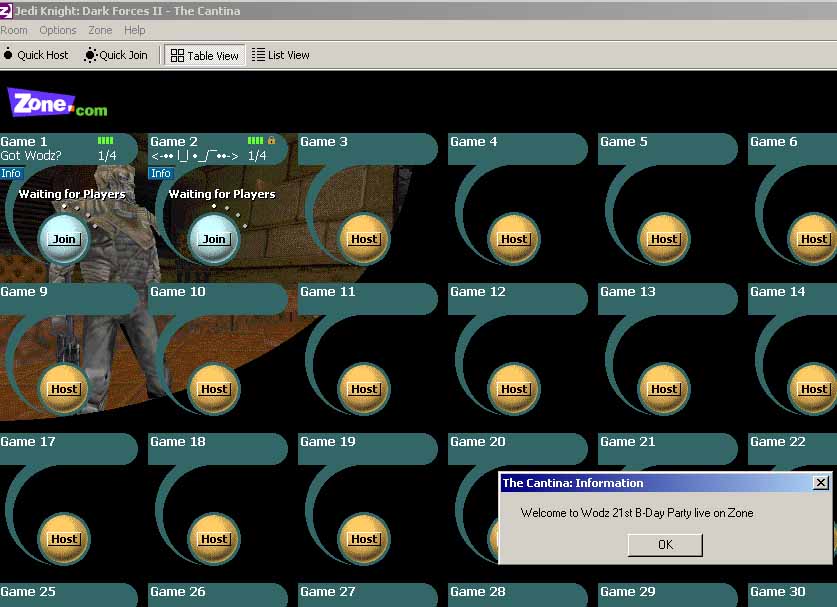The height and width of the screenshot is (607, 837).
Task: Host a game at Game 11
Action: (x=364, y=389)
